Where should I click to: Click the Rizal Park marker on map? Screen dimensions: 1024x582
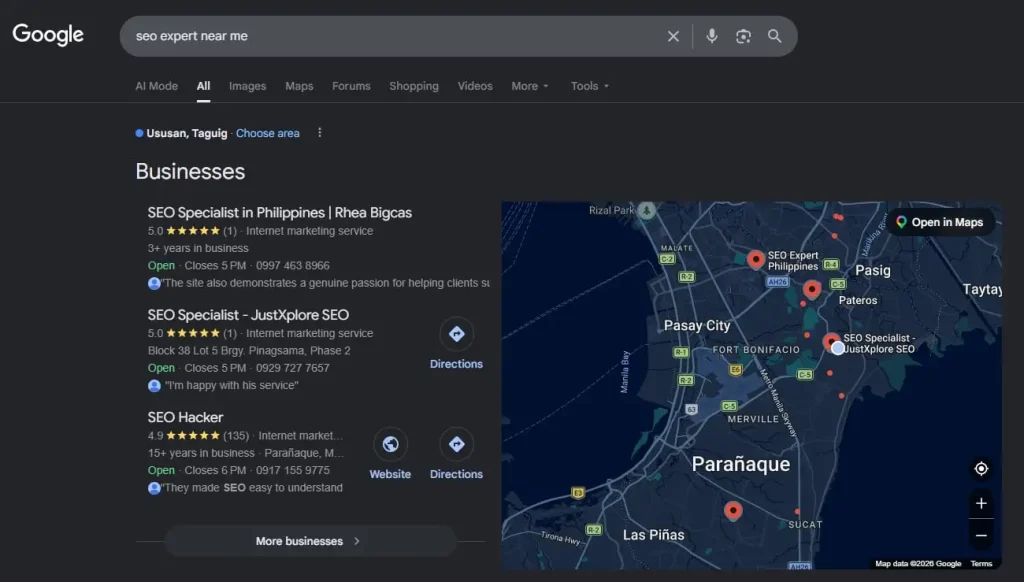(x=647, y=210)
